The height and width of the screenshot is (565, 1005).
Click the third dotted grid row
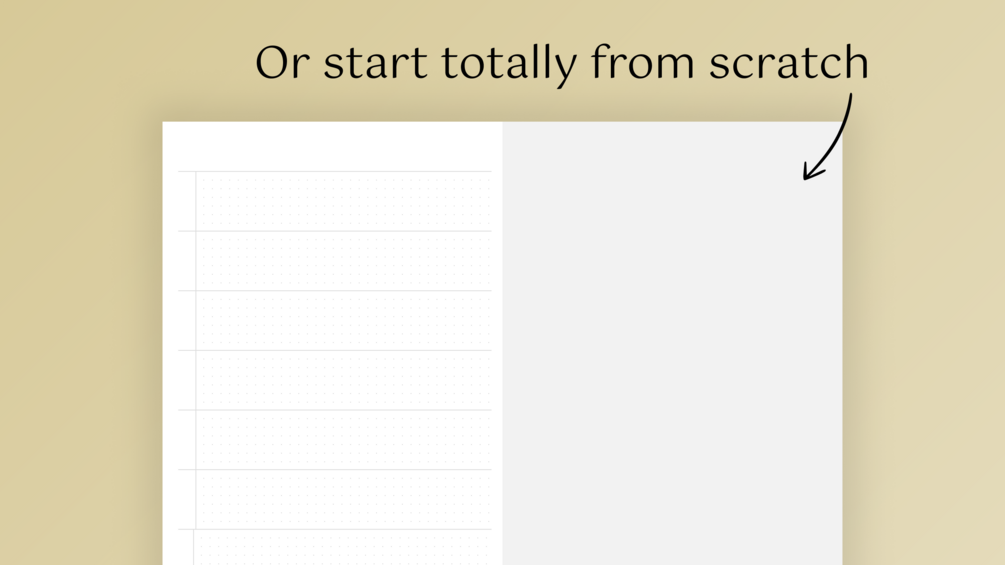(344, 320)
